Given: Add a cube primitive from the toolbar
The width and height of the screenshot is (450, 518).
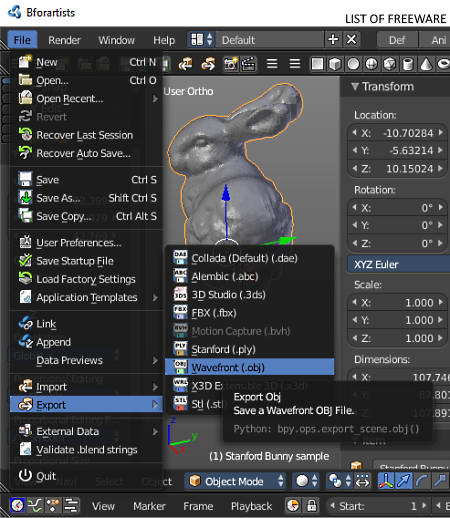Looking at the screenshot, I should [335, 63].
